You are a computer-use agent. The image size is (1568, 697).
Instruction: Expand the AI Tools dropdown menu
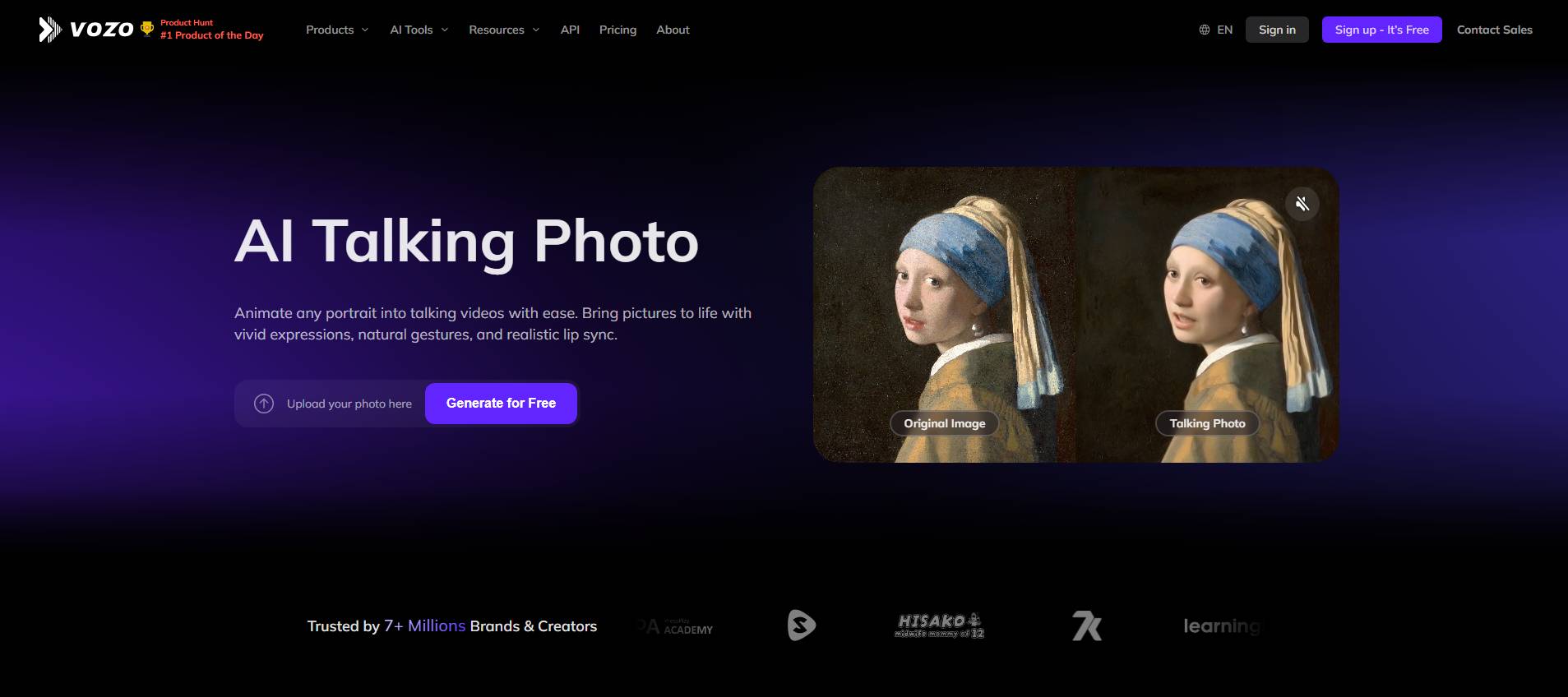point(419,30)
